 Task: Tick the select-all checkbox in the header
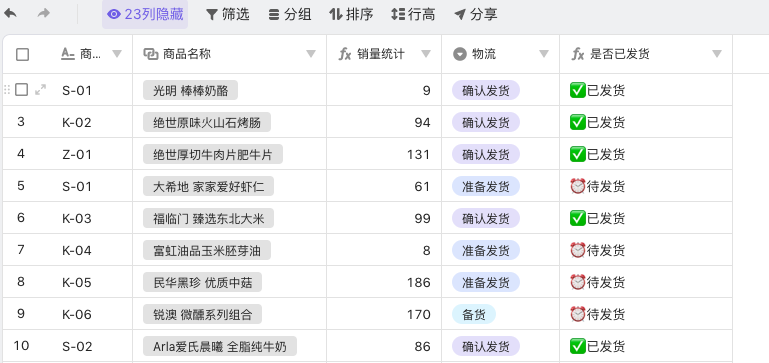pos(23,54)
